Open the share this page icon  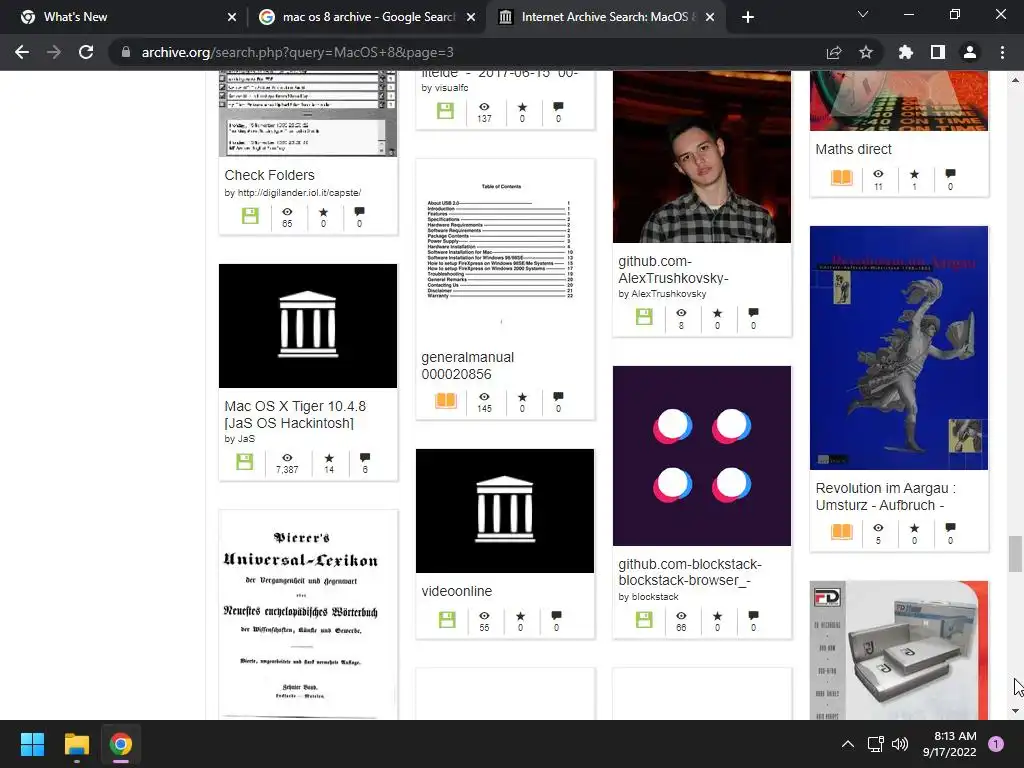[x=834, y=52]
